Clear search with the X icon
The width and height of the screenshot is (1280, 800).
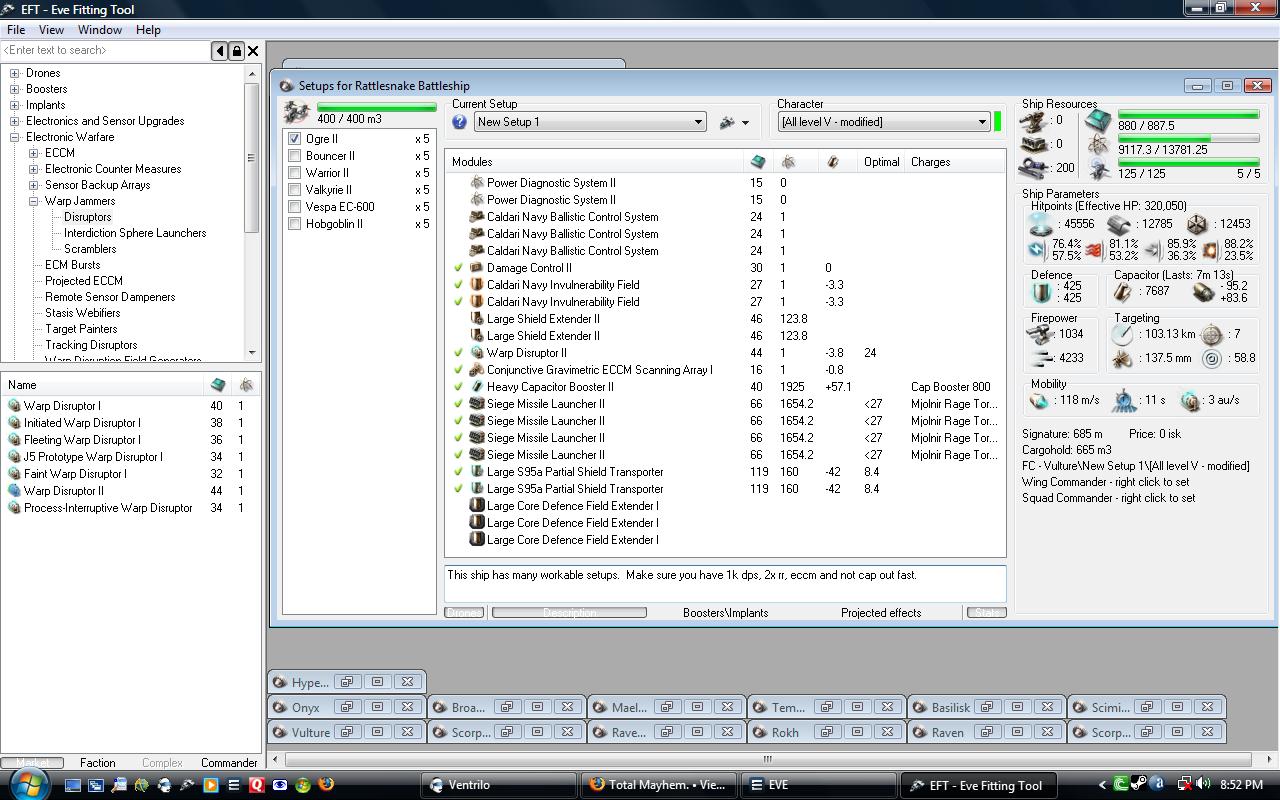(x=253, y=51)
